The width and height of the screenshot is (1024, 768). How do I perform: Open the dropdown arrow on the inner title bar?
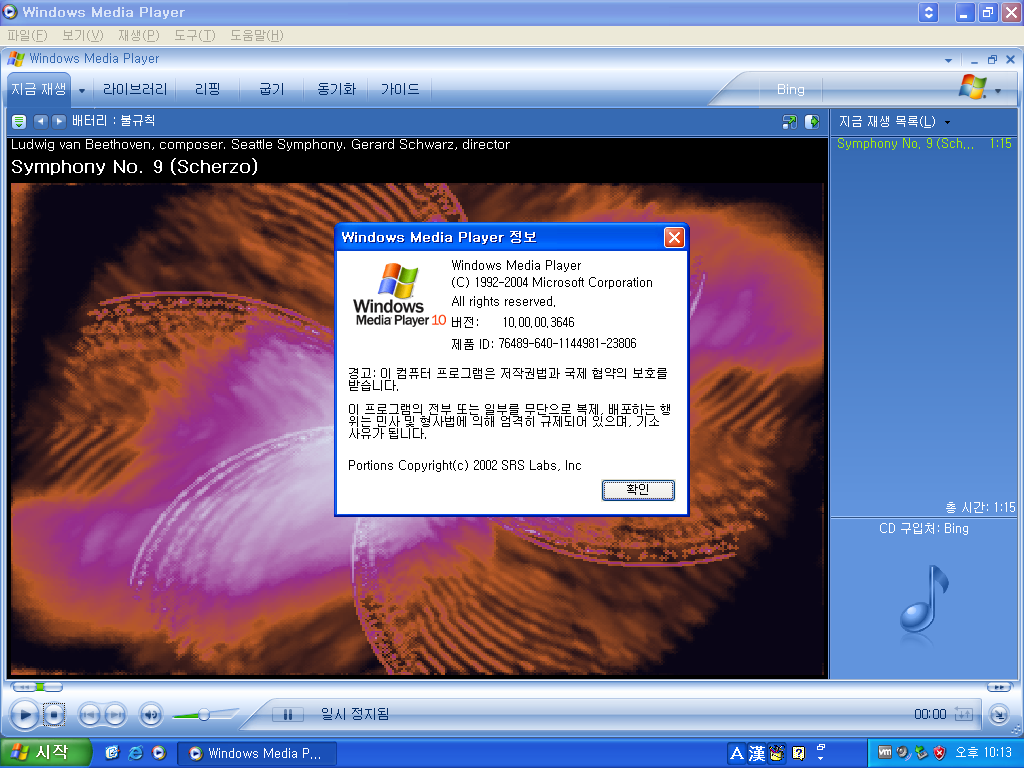pos(948,60)
